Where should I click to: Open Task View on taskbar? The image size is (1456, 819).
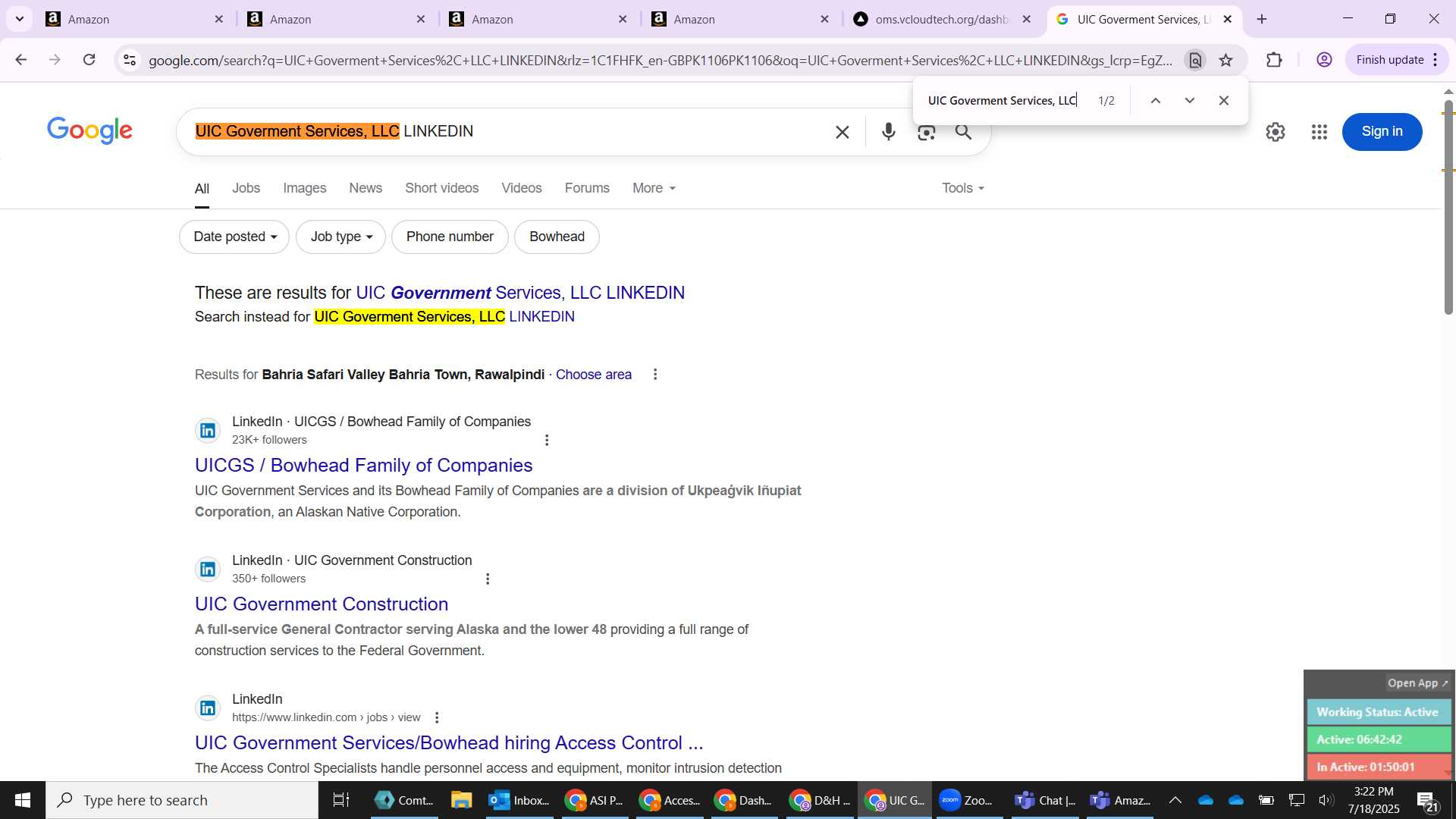341,800
